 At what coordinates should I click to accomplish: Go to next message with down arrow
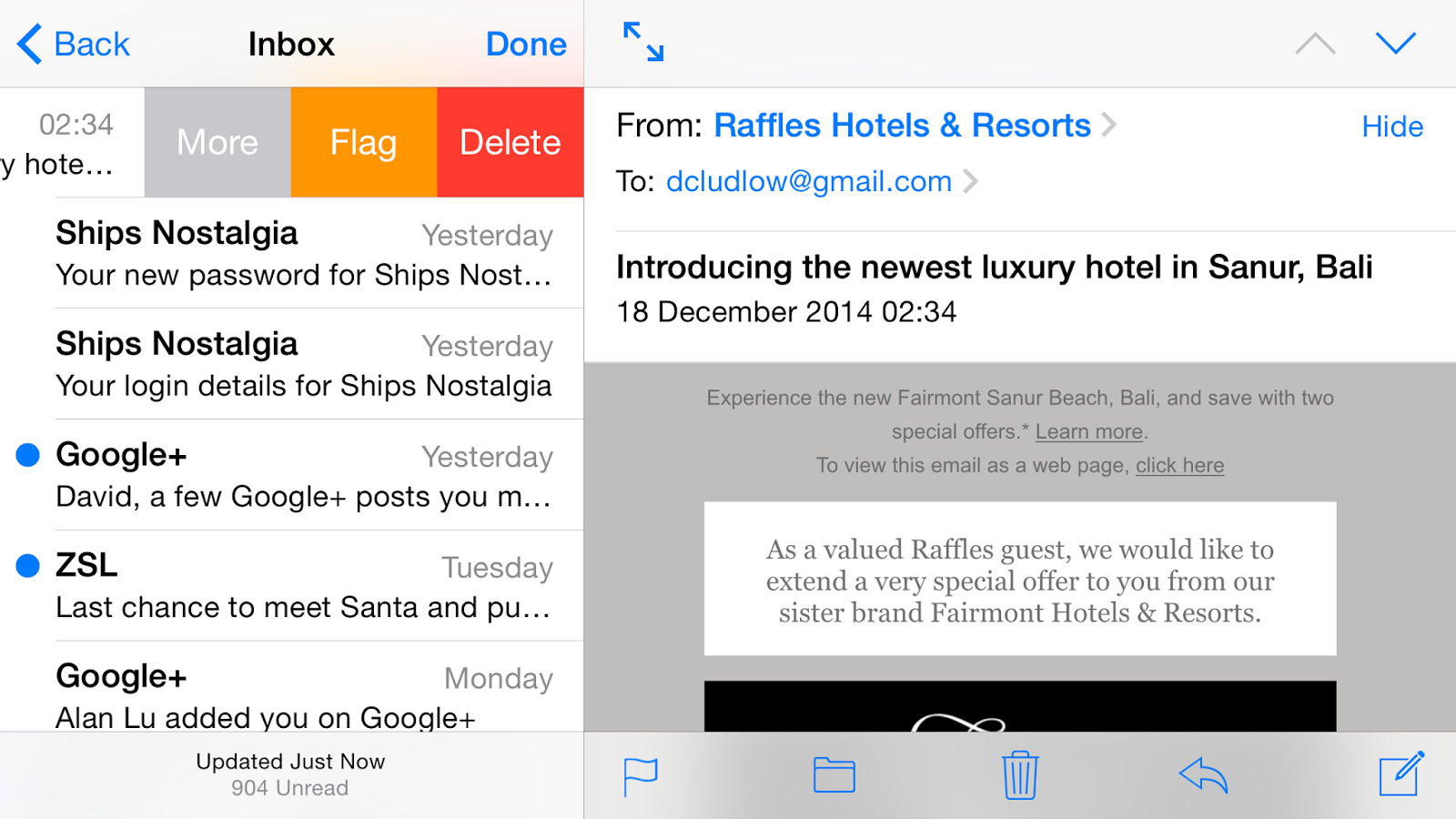[x=1395, y=43]
